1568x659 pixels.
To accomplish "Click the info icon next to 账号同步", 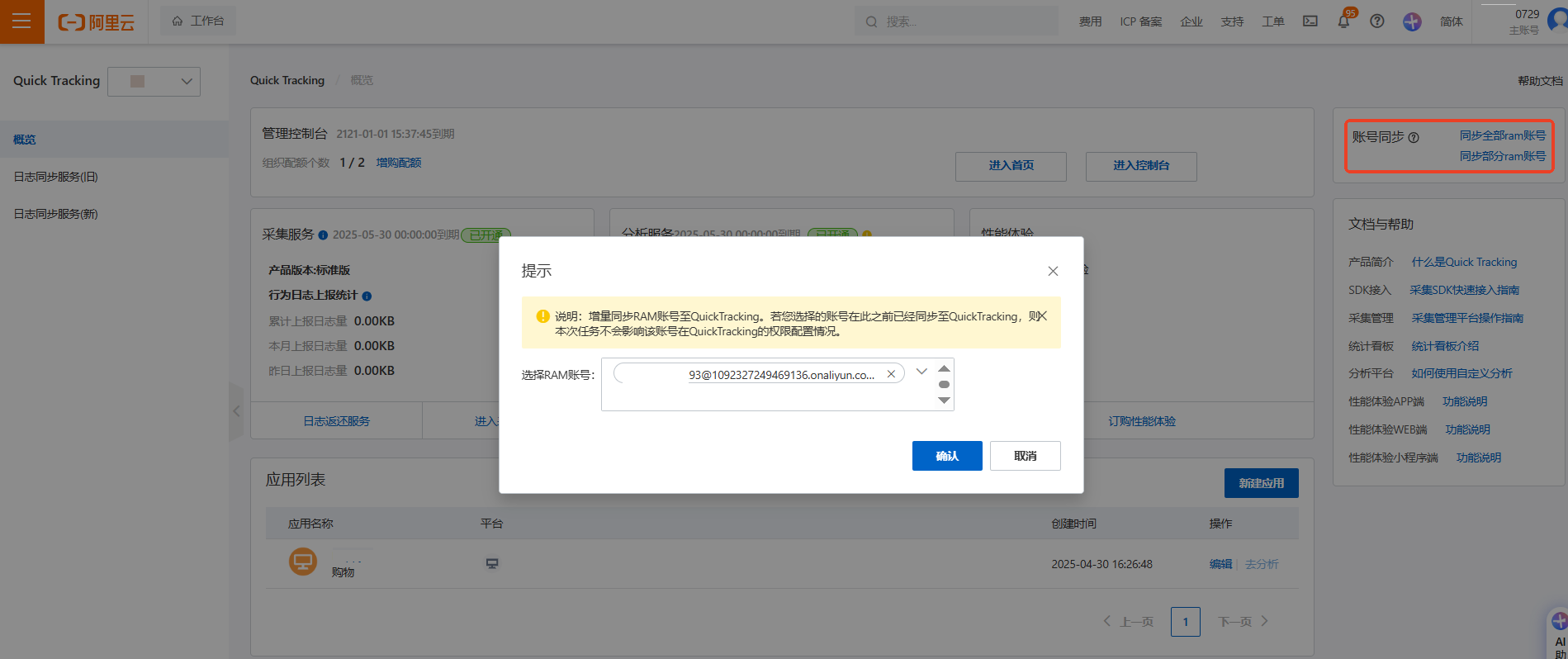I will pos(1414,138).
